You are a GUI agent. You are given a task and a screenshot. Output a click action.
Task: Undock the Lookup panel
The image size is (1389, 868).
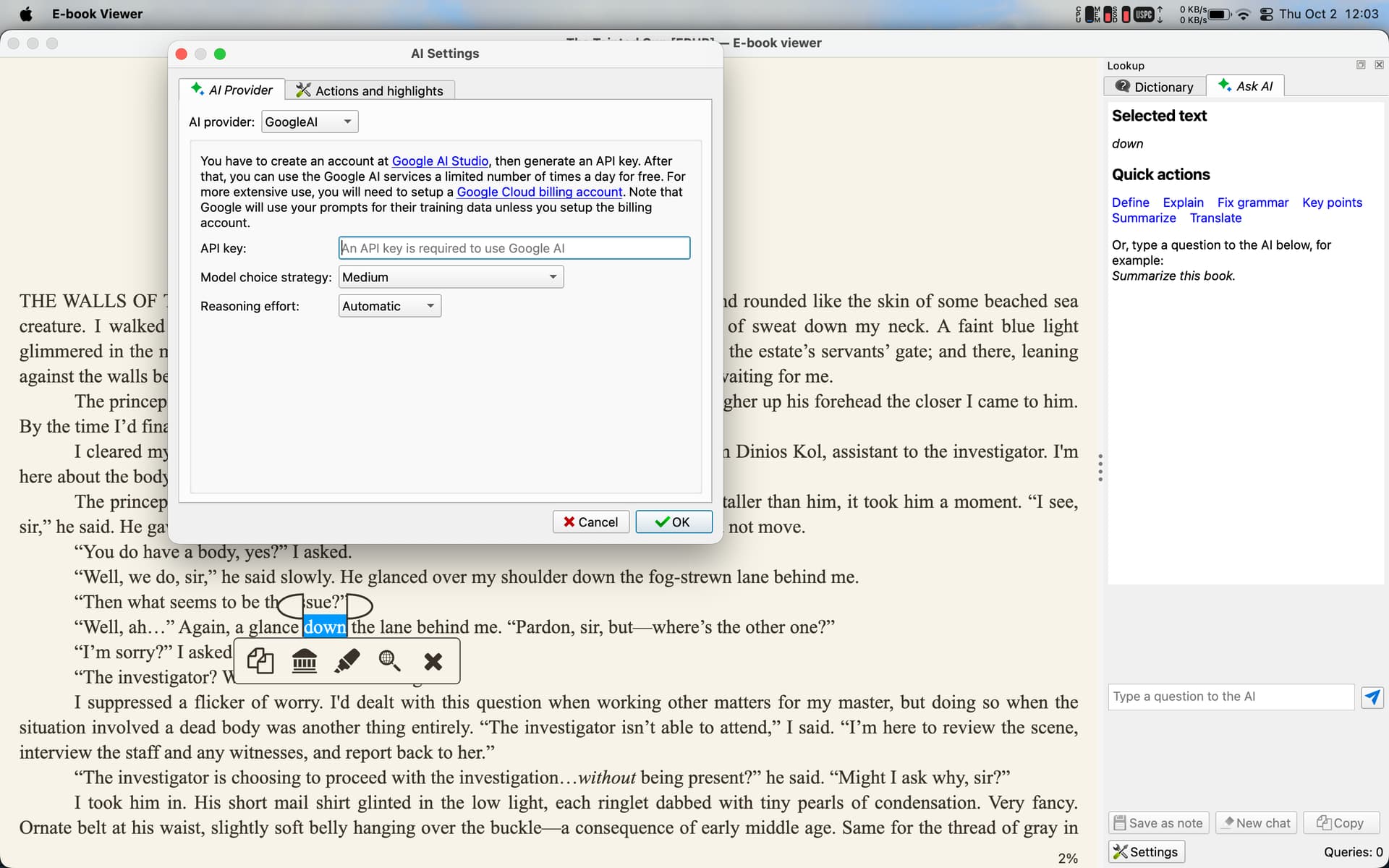(1360, 65)
